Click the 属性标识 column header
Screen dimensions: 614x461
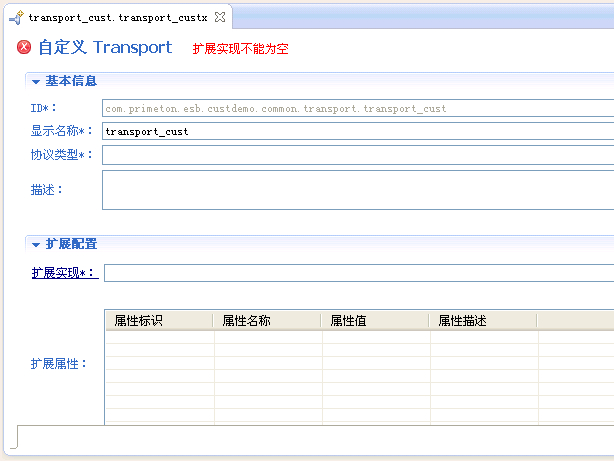158,321
